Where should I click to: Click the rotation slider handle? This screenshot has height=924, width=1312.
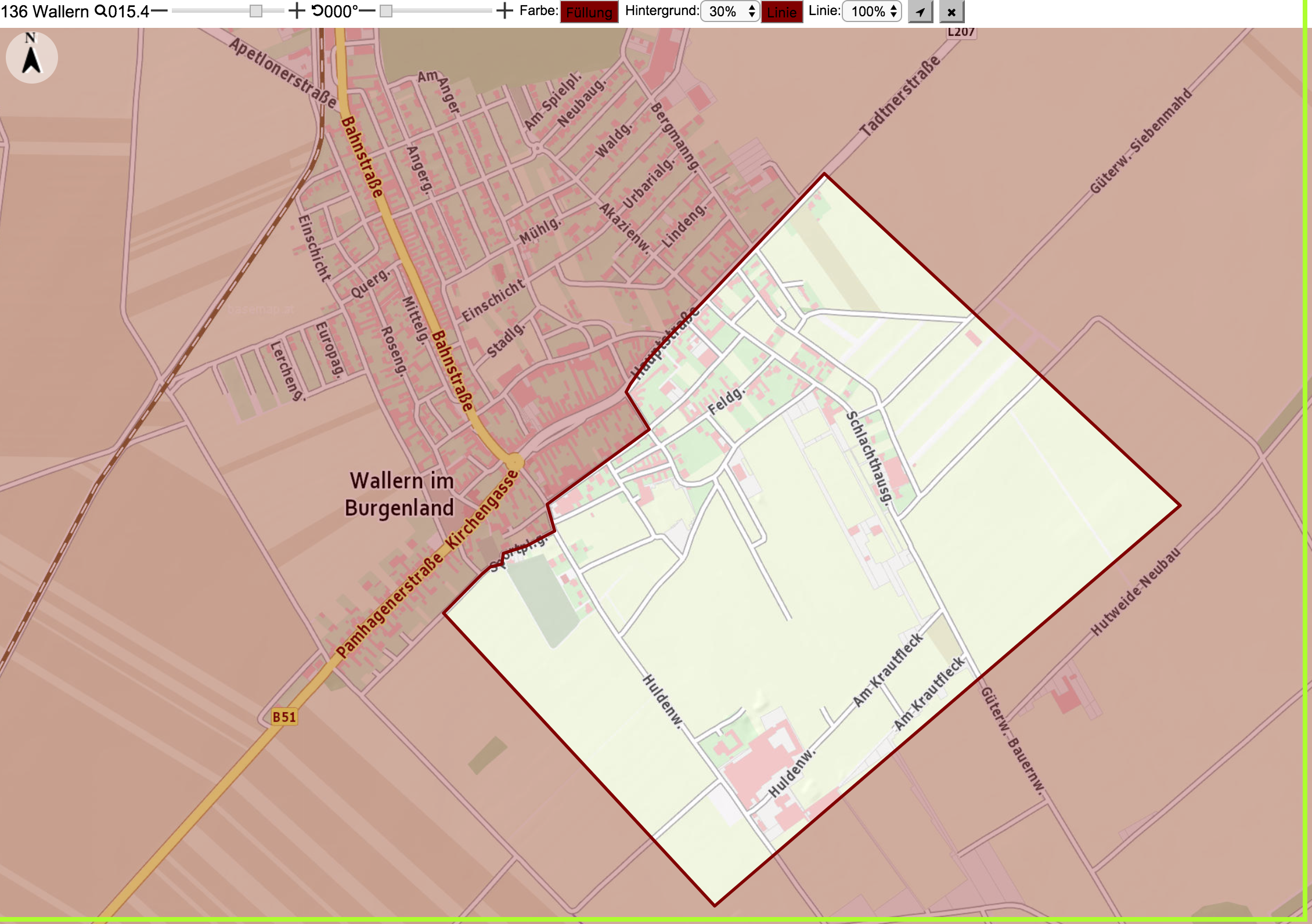point(386,11)
